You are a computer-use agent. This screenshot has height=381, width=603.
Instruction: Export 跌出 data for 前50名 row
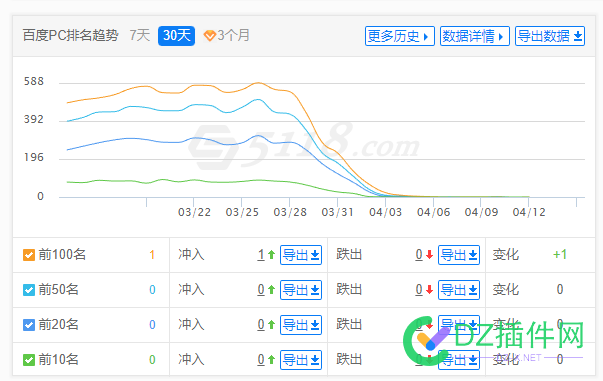[x=459, y=290]
